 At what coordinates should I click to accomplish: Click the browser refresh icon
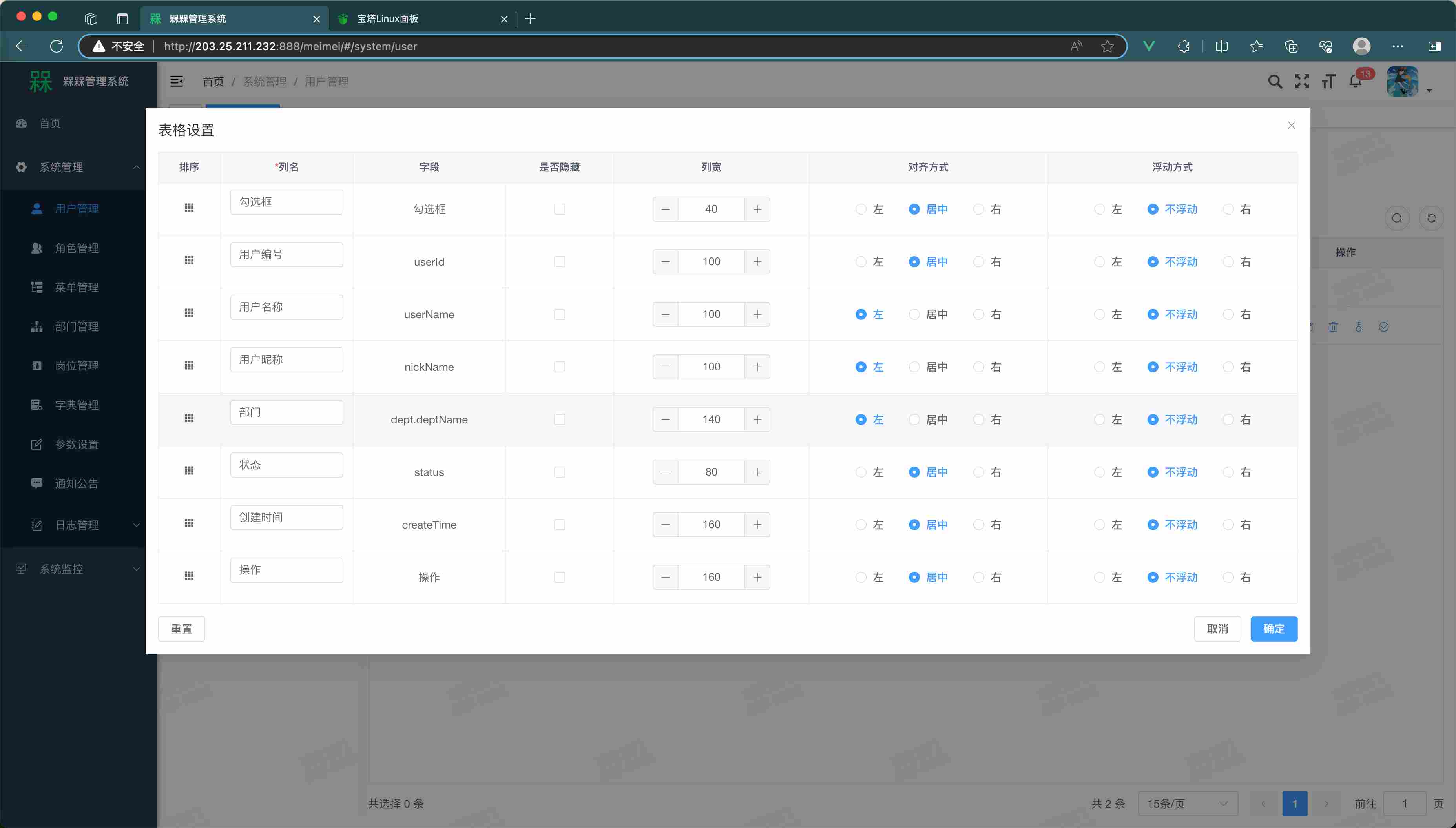(x=56, y=46)
